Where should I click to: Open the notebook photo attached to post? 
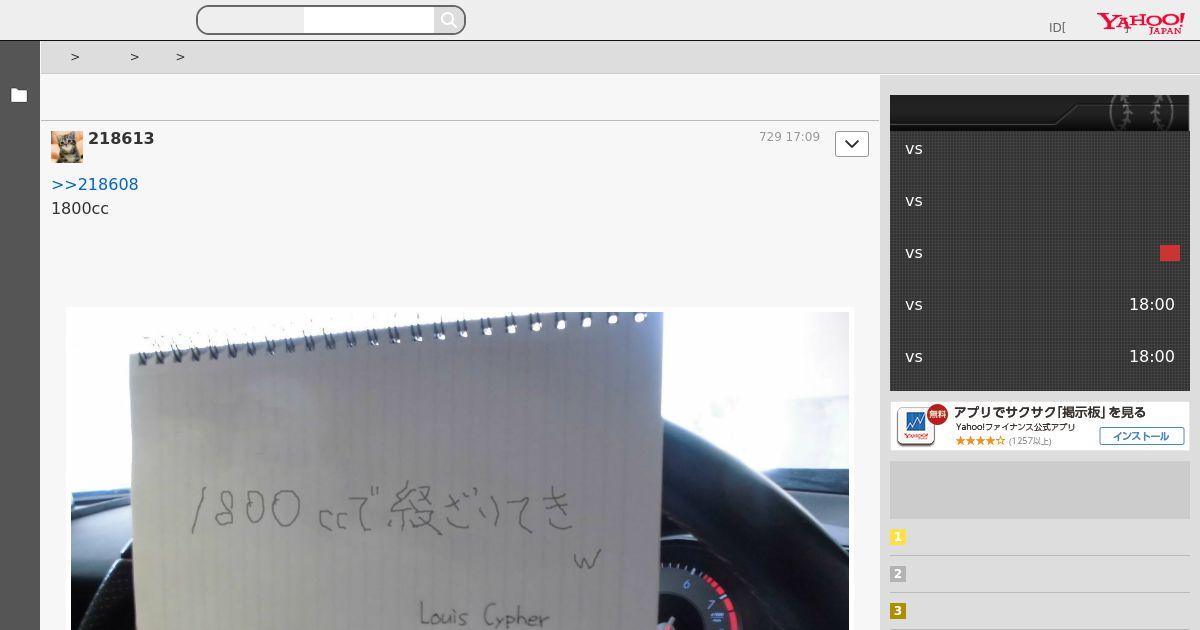pos(460,469)
